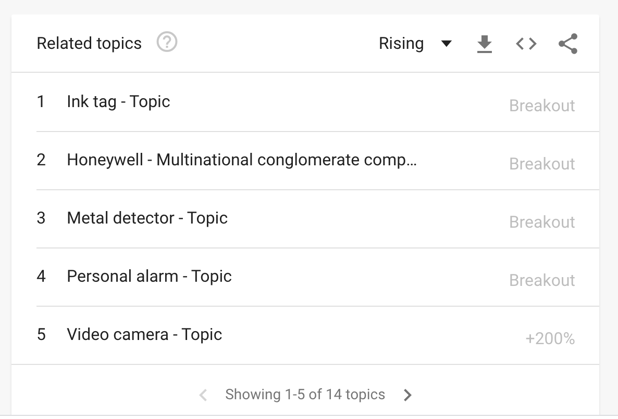
Task: Open help for Related topics
Action: (x=167, y=42)
